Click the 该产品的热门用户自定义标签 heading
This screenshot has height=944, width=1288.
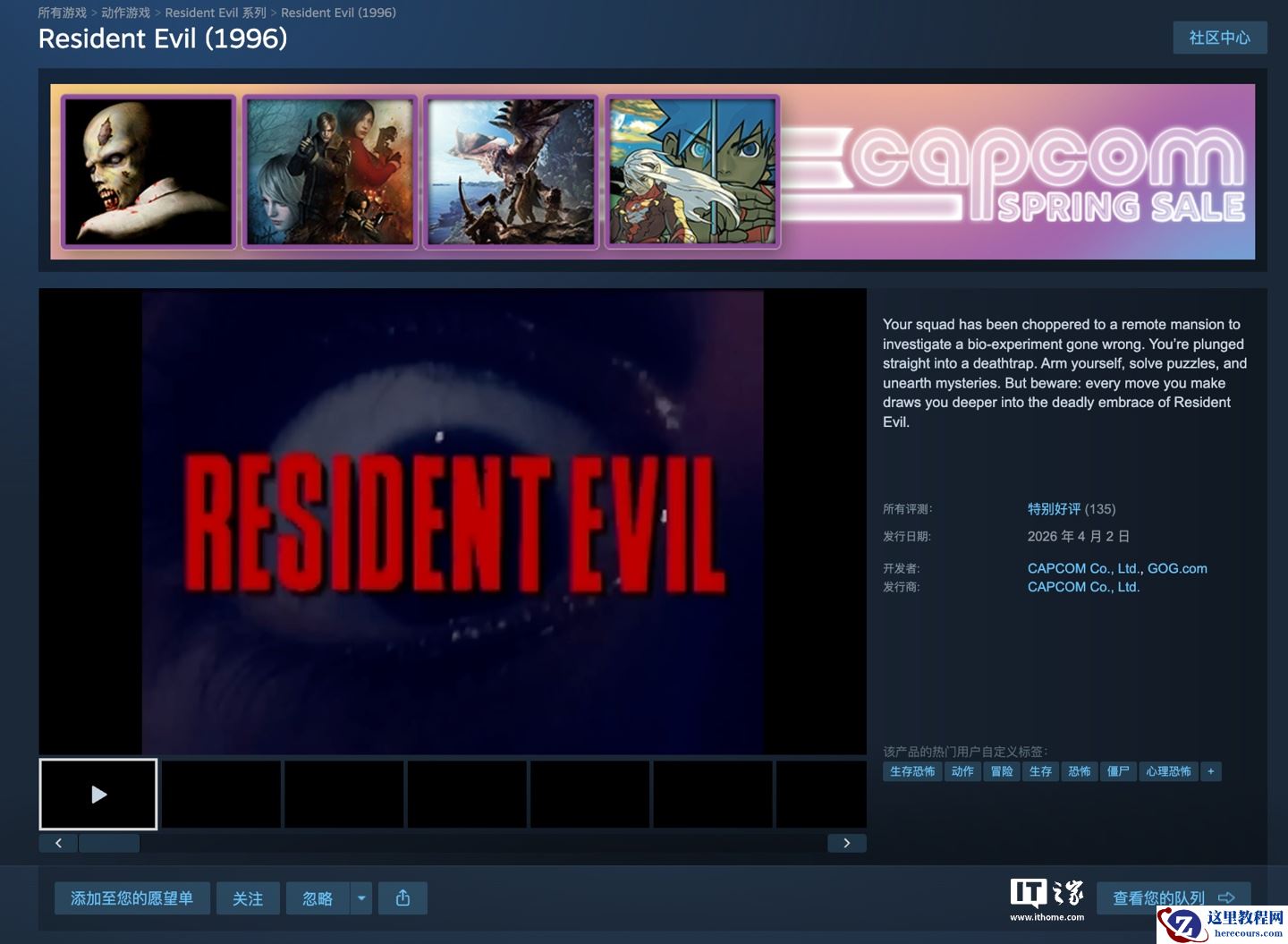tap(965, 752)
